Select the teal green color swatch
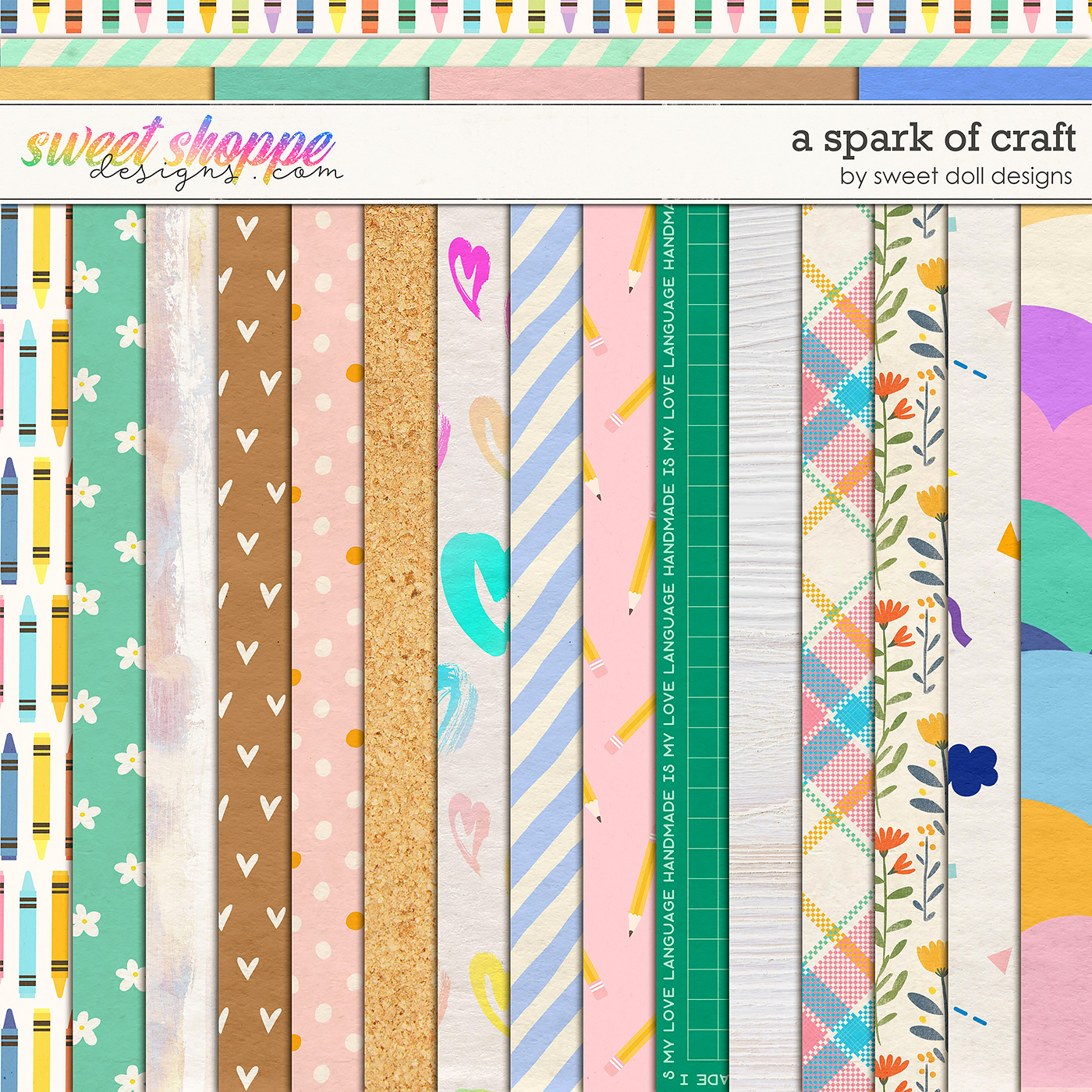Viewport: 1092px width, 1092px height. click(x=321, y=83)
